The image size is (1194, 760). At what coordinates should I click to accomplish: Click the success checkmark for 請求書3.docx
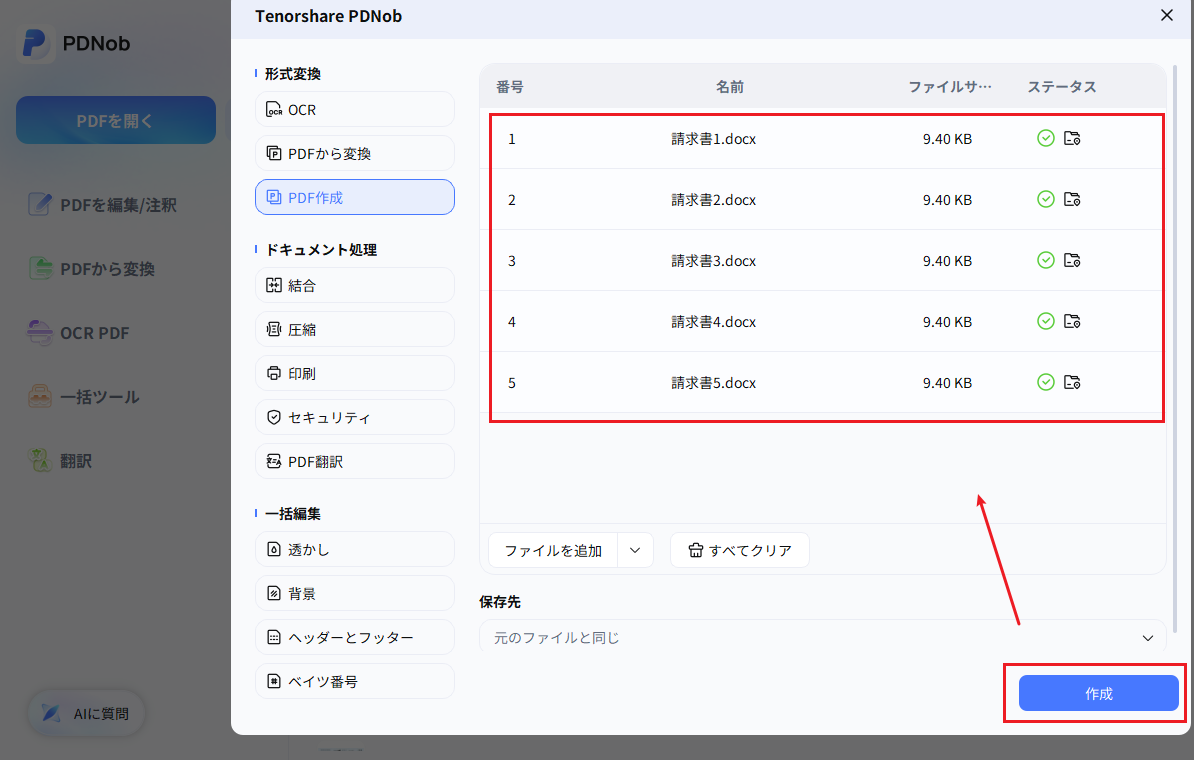tap(1046, 260)
